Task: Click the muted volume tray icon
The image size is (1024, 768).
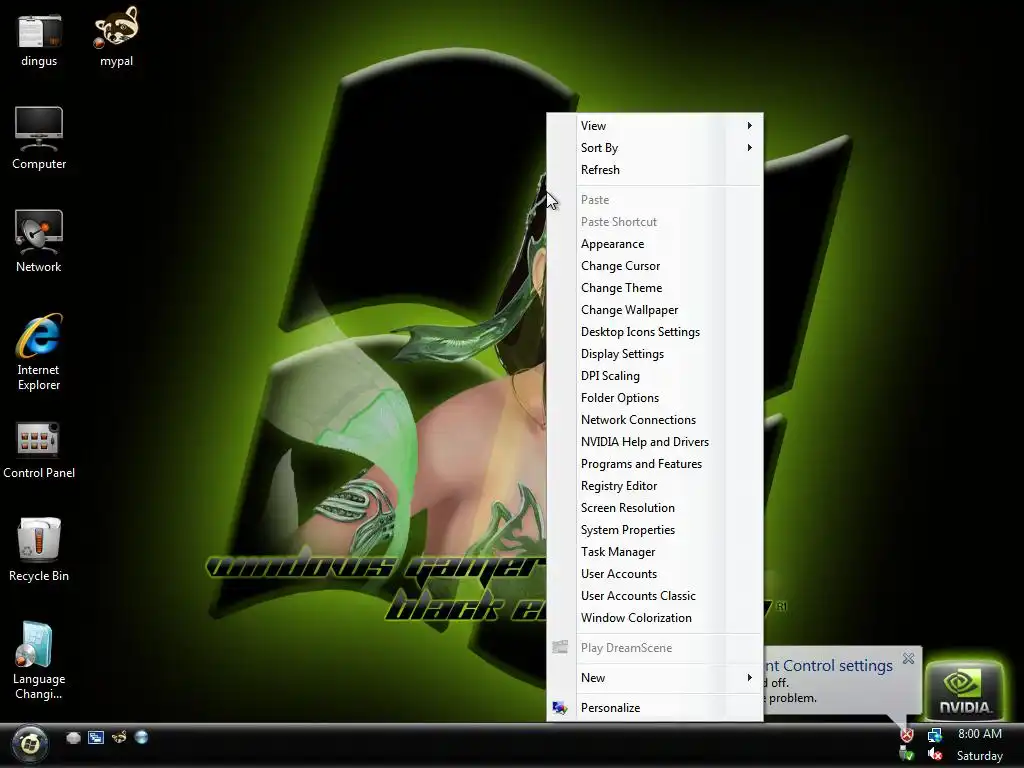Action: click(935, 755)
